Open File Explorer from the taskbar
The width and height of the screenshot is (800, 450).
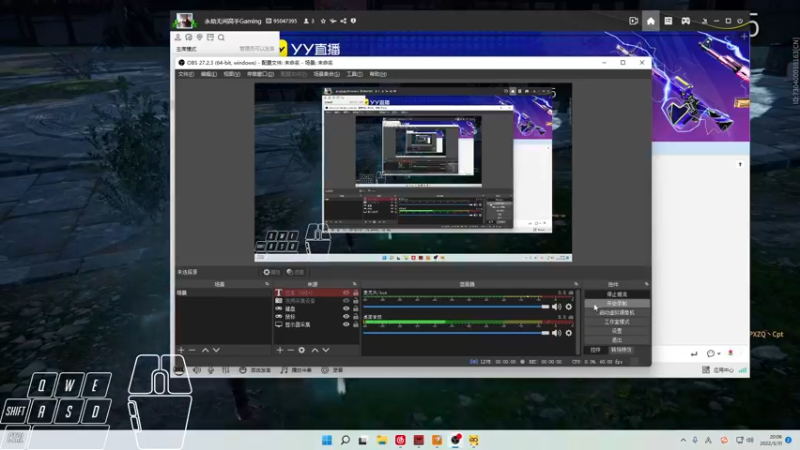(x=382, y=440)
